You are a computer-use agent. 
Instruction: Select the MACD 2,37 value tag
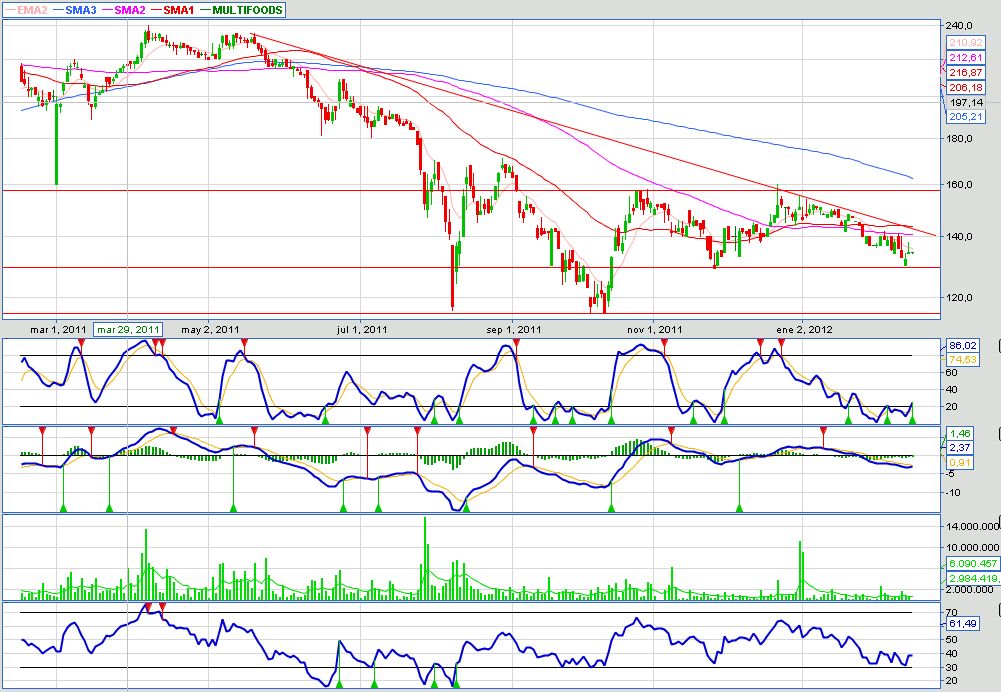pos(962,448)
